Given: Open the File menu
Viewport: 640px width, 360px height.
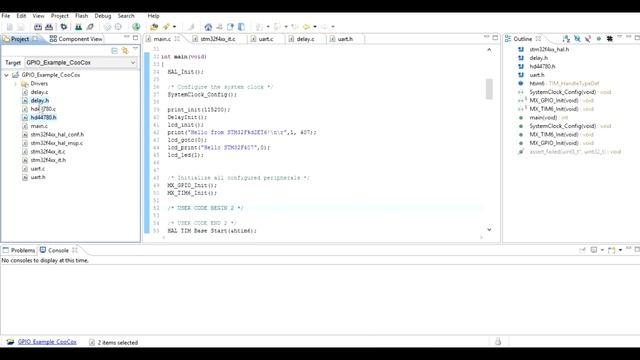Looking at the screenshot, I should [x=6, y=16].
